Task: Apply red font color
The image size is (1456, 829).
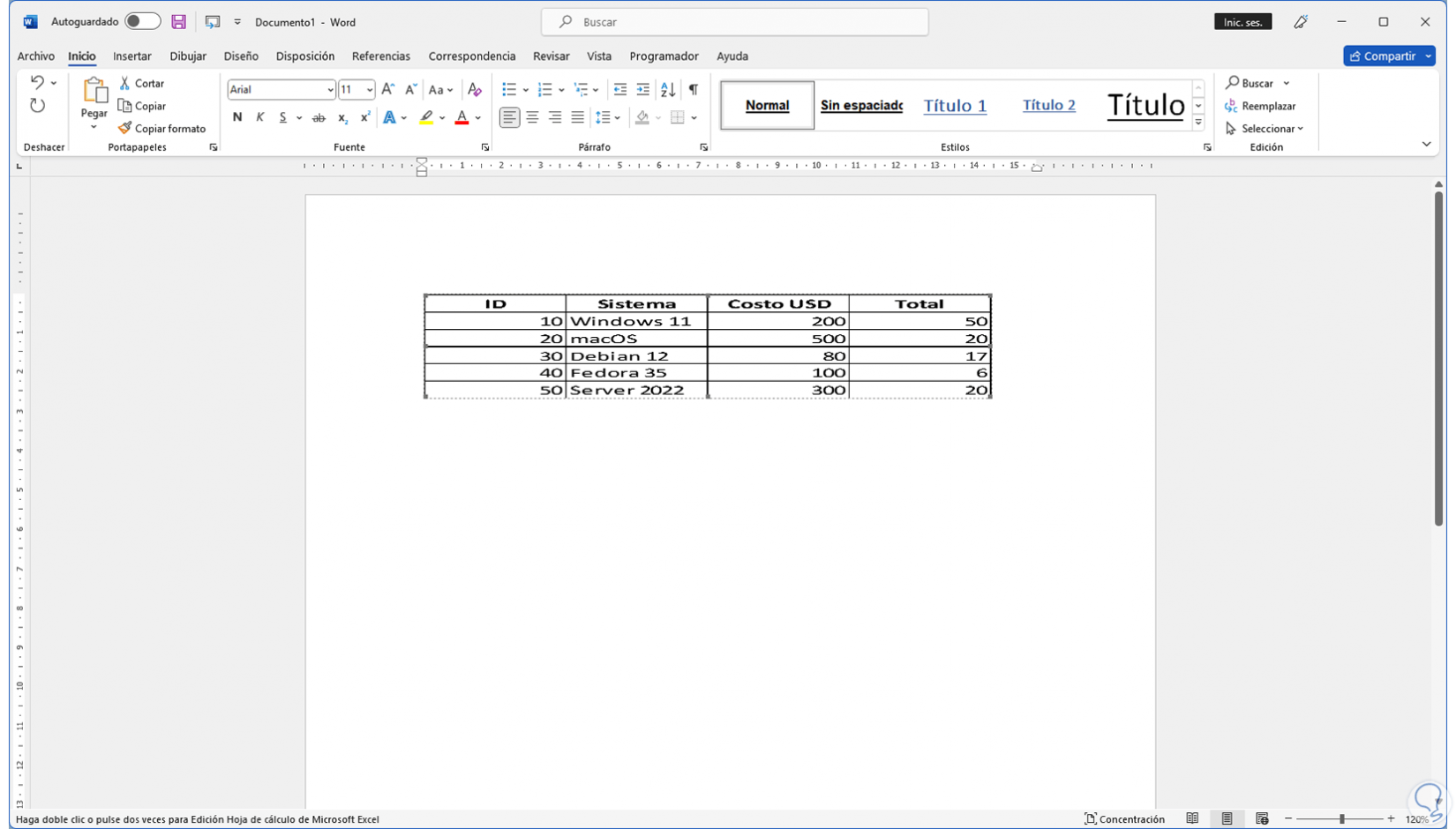Action: point(462,117)
